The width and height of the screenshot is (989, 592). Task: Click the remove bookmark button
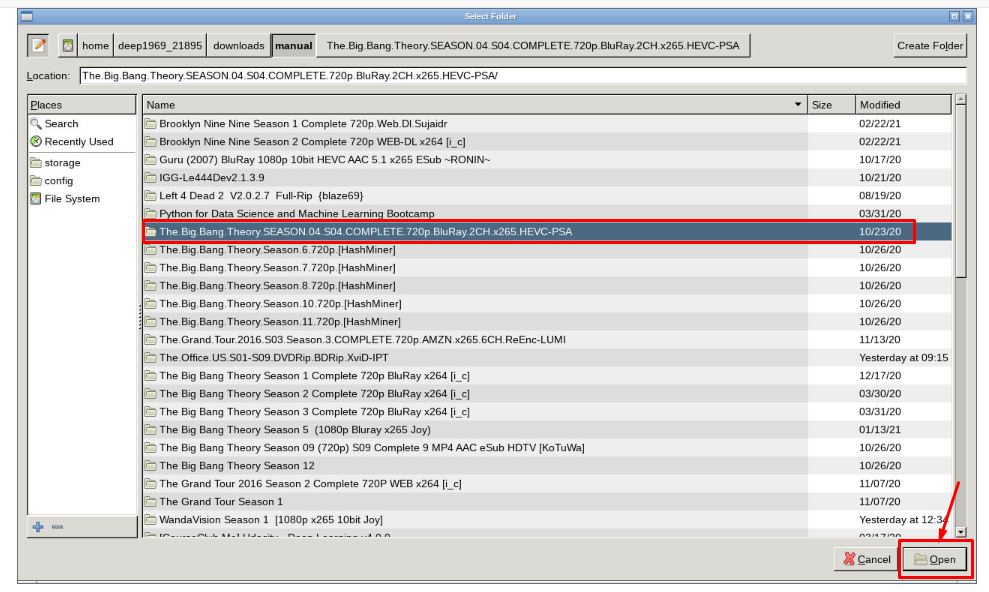[57, 527]
